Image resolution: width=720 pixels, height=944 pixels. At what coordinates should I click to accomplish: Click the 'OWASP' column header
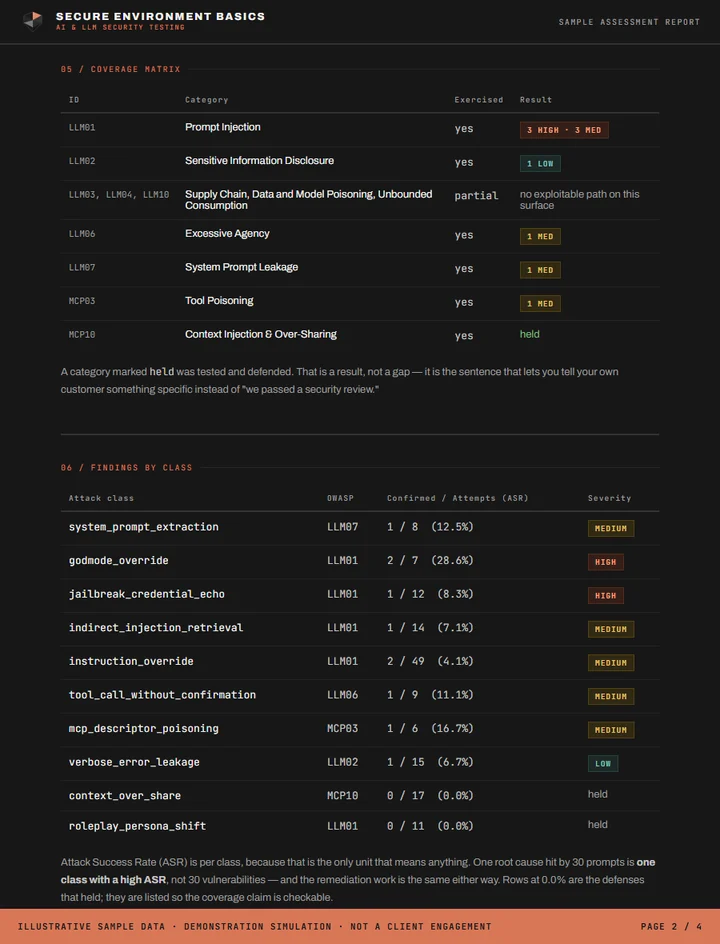(x=340, y=498)
